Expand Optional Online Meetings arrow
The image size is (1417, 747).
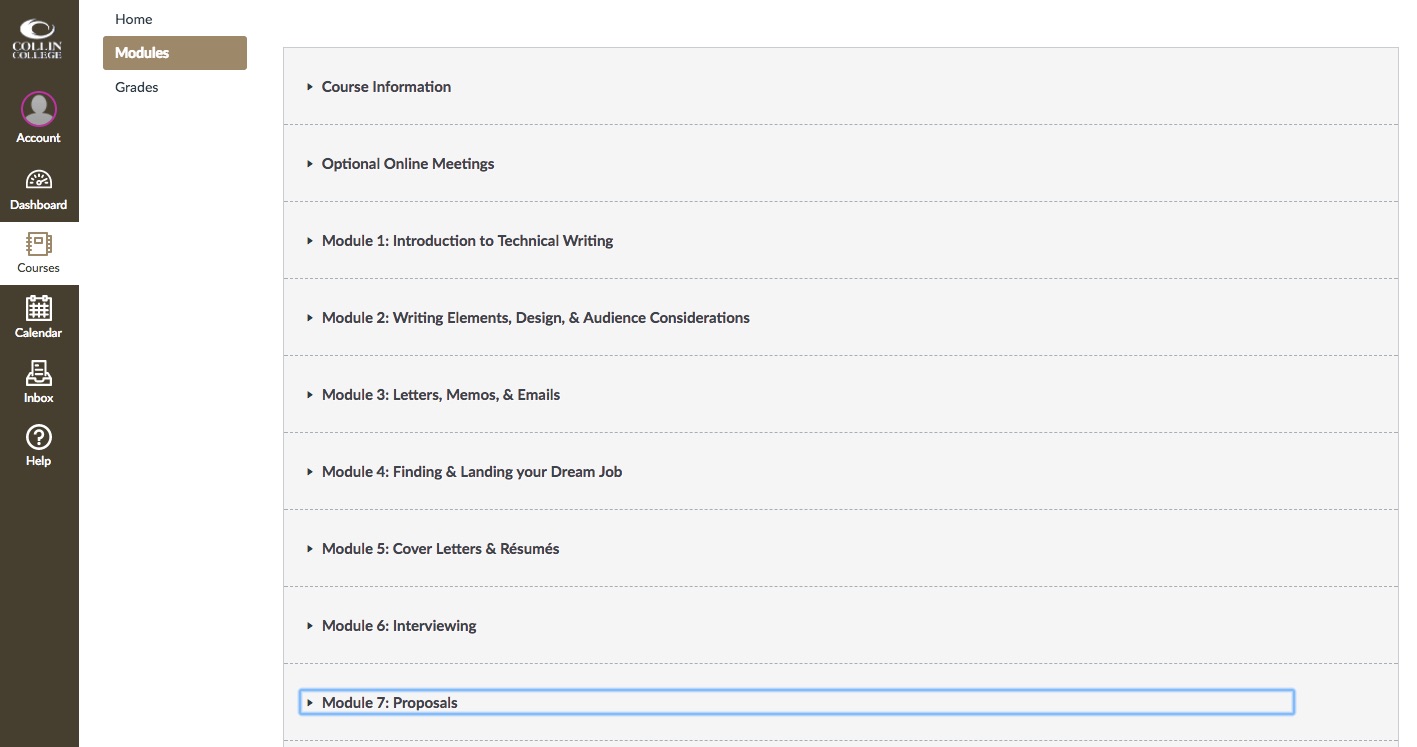(x=310, y=164)
